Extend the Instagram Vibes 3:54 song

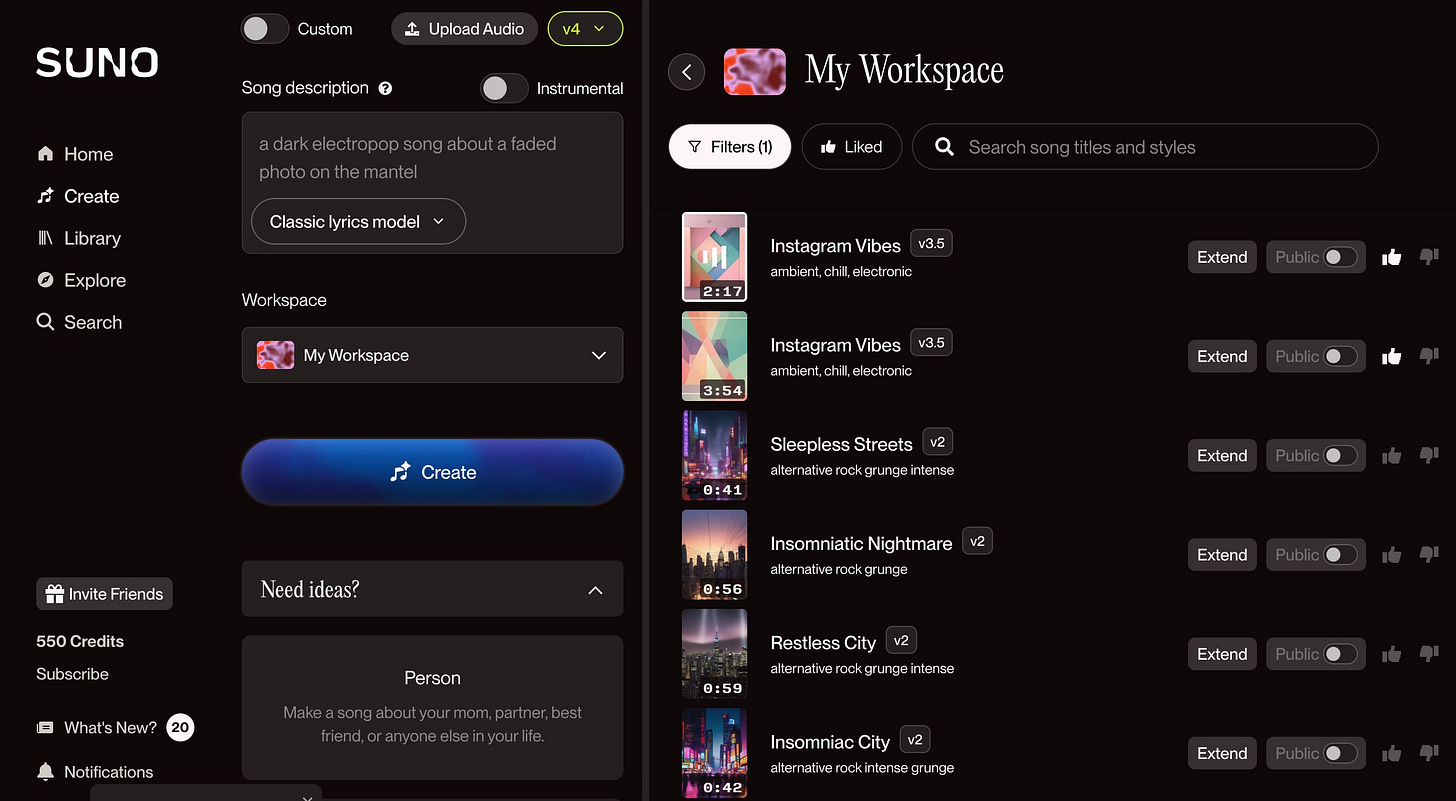[x=1222, y=356]
